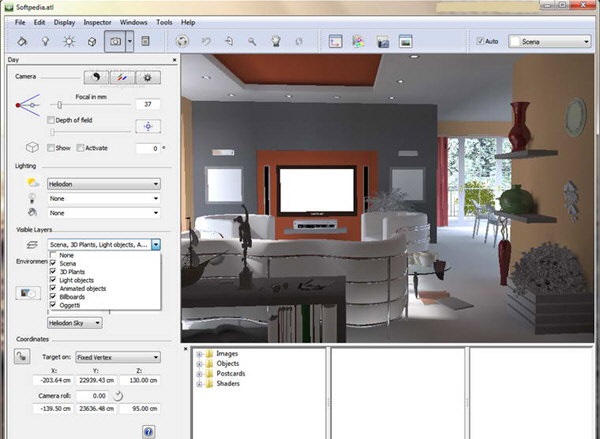Image resolution: width=600 pixels, height=439 pixels.
Task: Expand the Images folder
Action: tap(199, 354)
